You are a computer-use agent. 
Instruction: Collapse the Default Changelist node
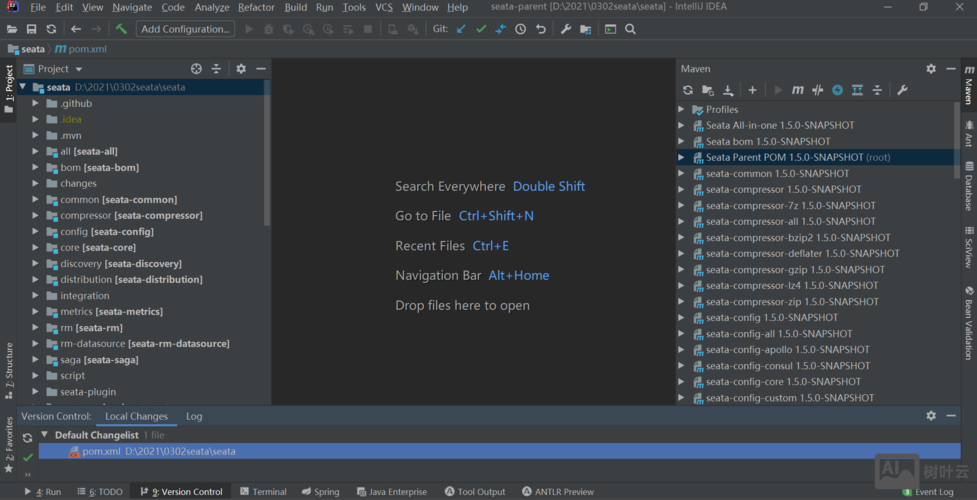pyautogui.click(x=44, y=436)
